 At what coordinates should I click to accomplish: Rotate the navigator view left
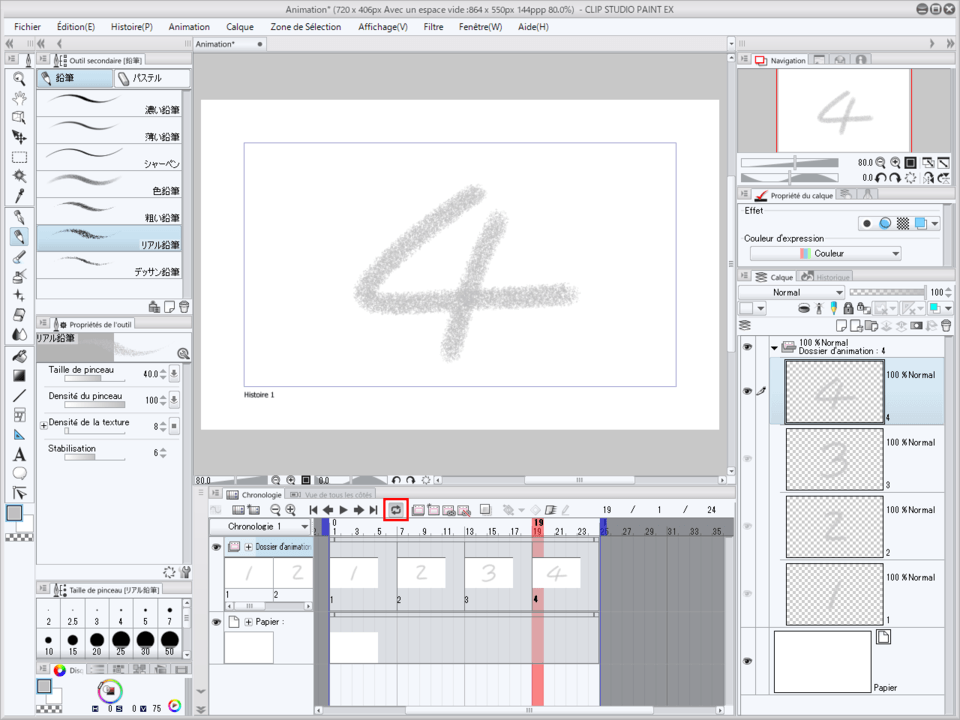tap(880, 178)
